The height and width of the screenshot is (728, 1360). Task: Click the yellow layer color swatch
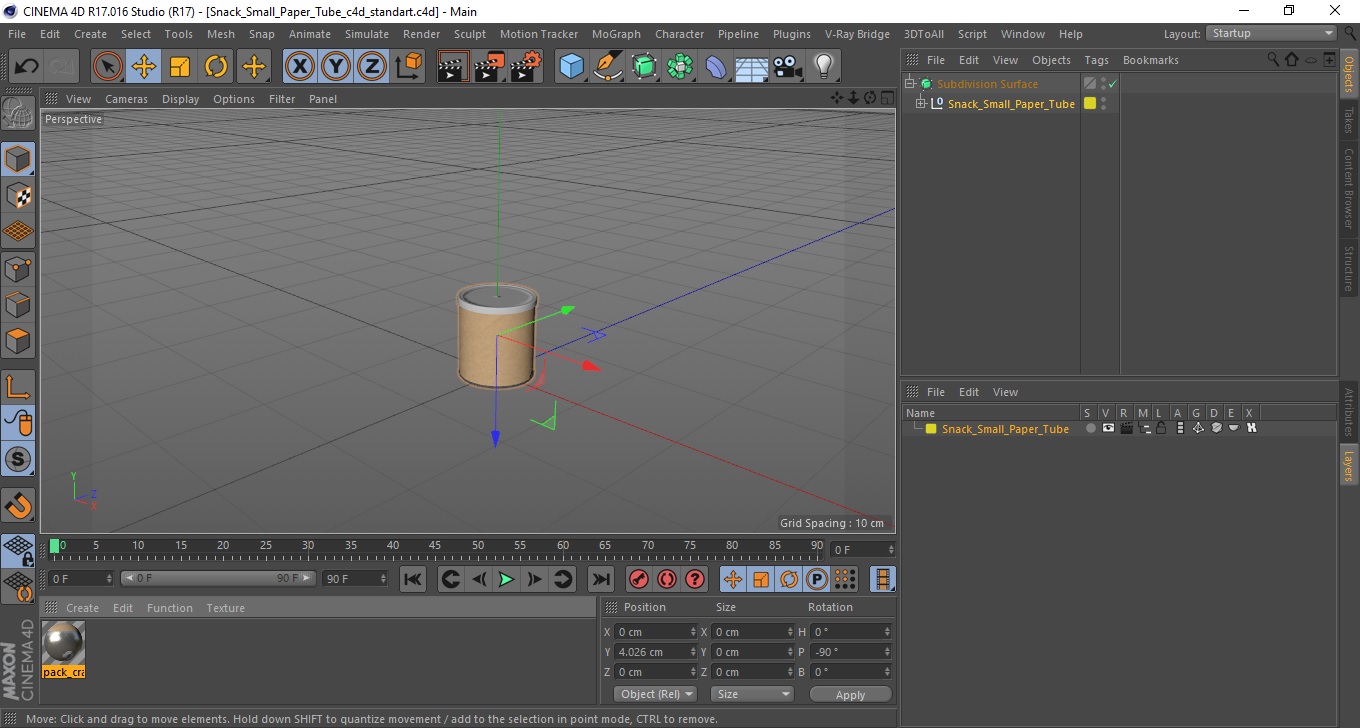(x=931, y=429)
